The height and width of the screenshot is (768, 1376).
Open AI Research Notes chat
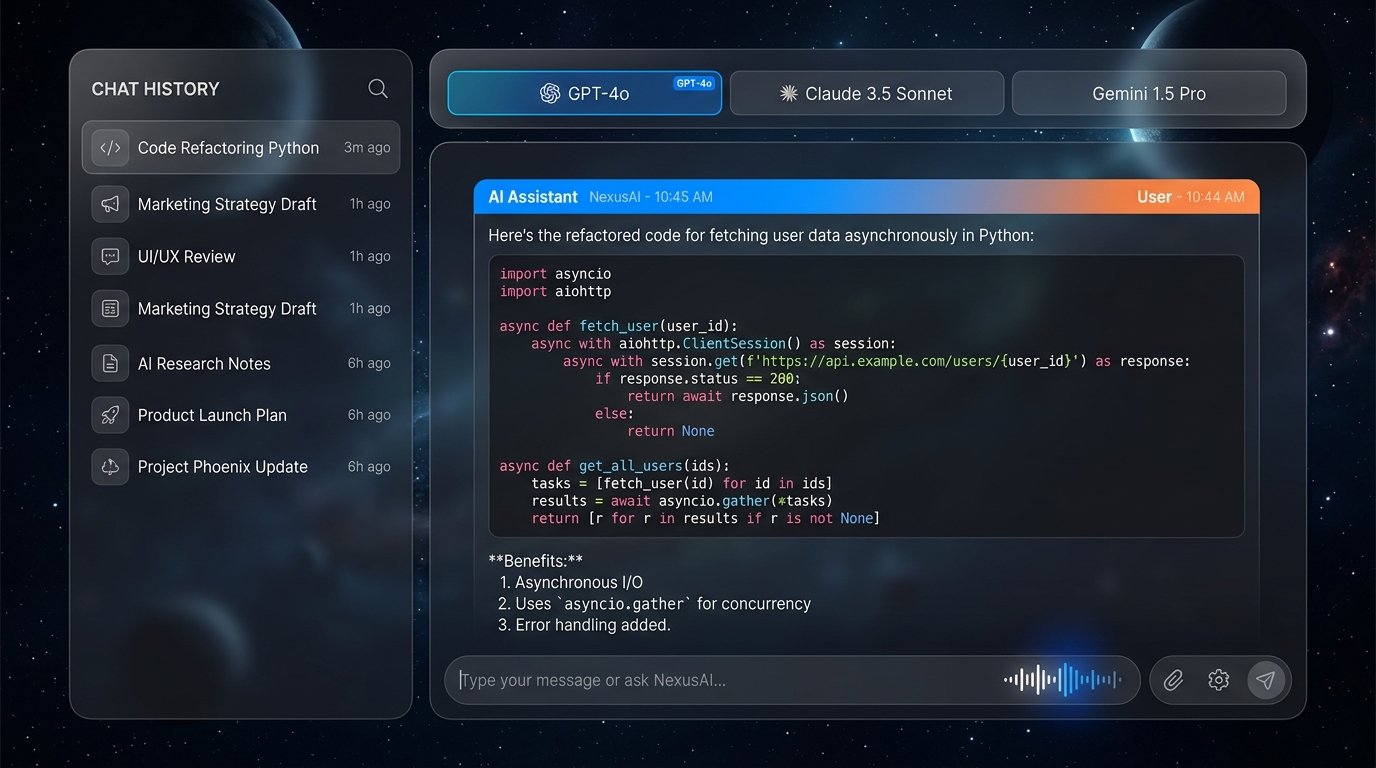point(241,363)
